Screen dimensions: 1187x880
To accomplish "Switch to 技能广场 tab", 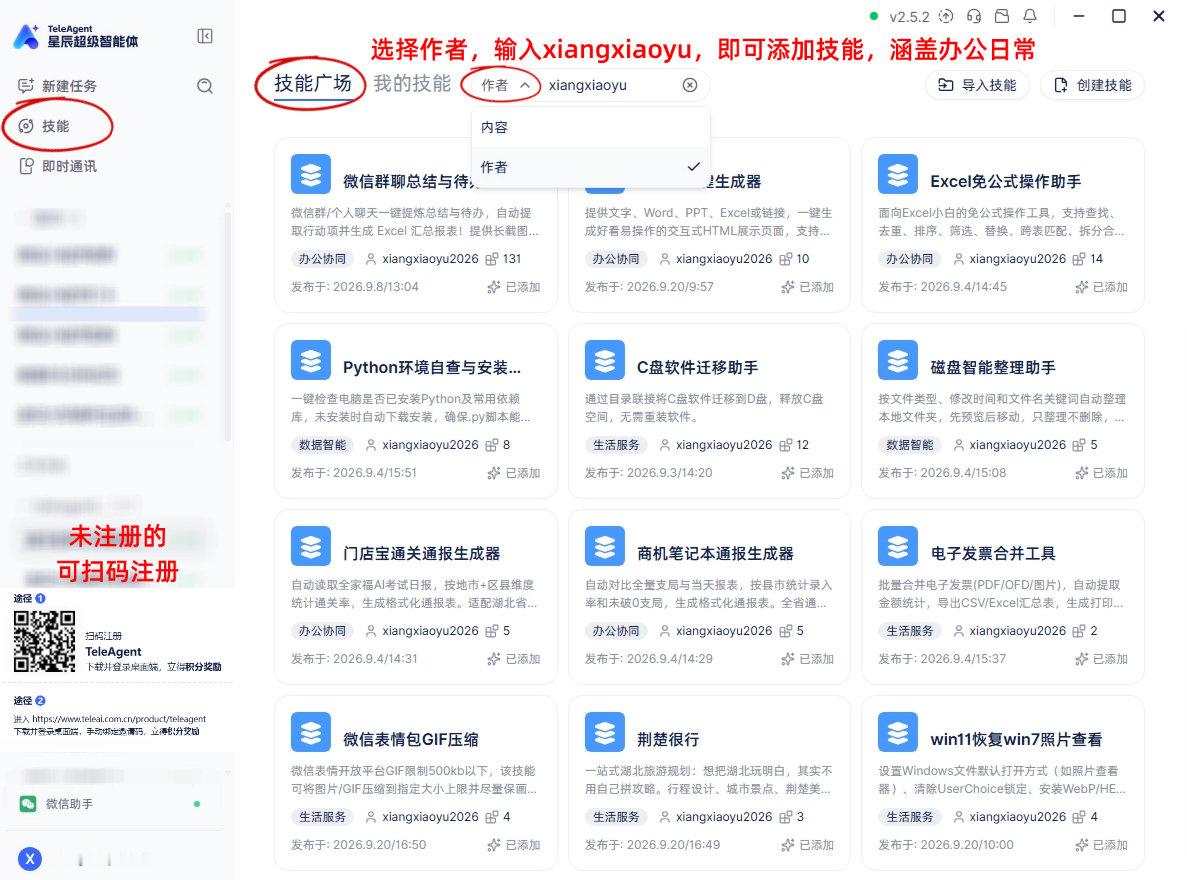I will click(313, 83).
